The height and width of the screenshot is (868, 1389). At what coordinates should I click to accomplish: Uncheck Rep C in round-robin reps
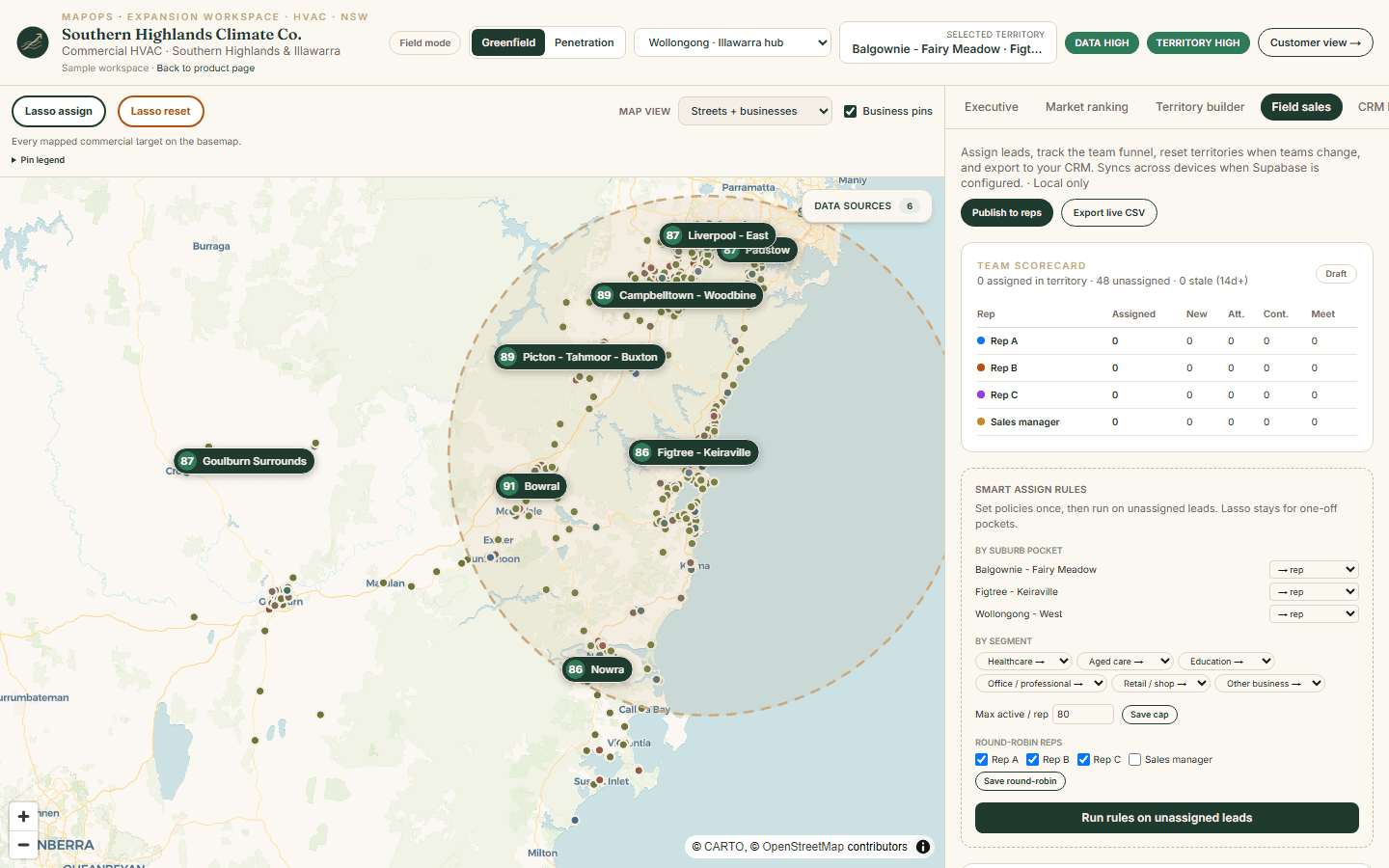1083,759
